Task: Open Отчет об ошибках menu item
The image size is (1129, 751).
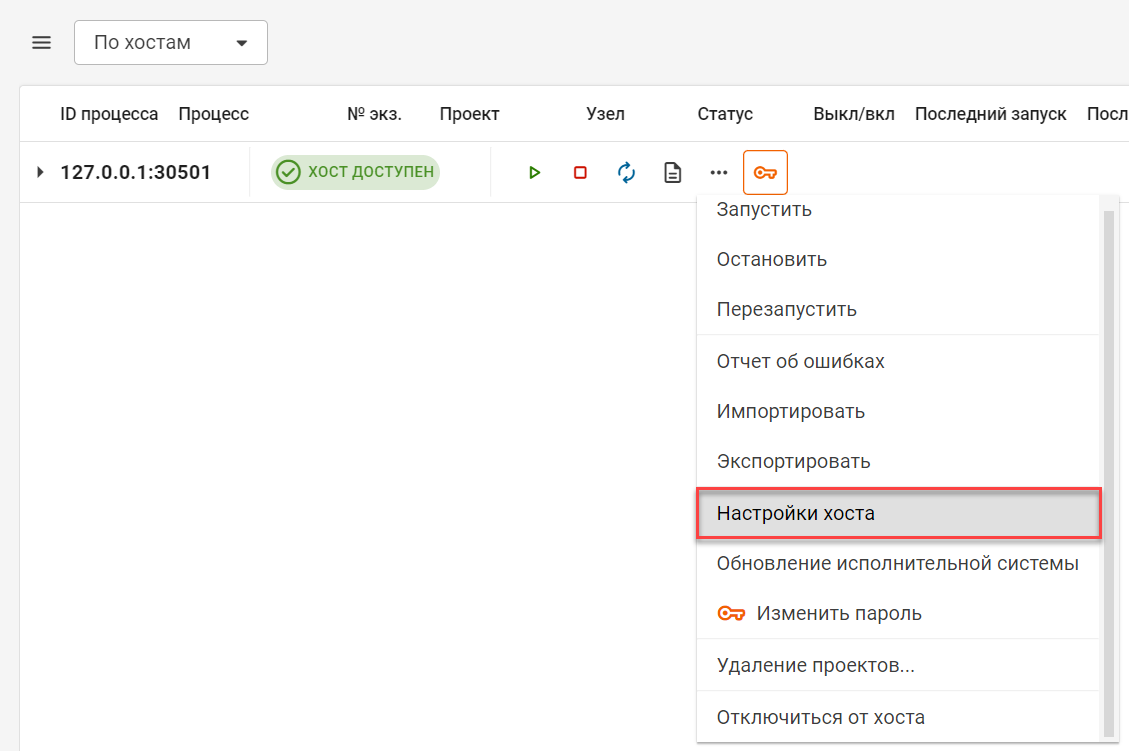Action: pos(800,361)
